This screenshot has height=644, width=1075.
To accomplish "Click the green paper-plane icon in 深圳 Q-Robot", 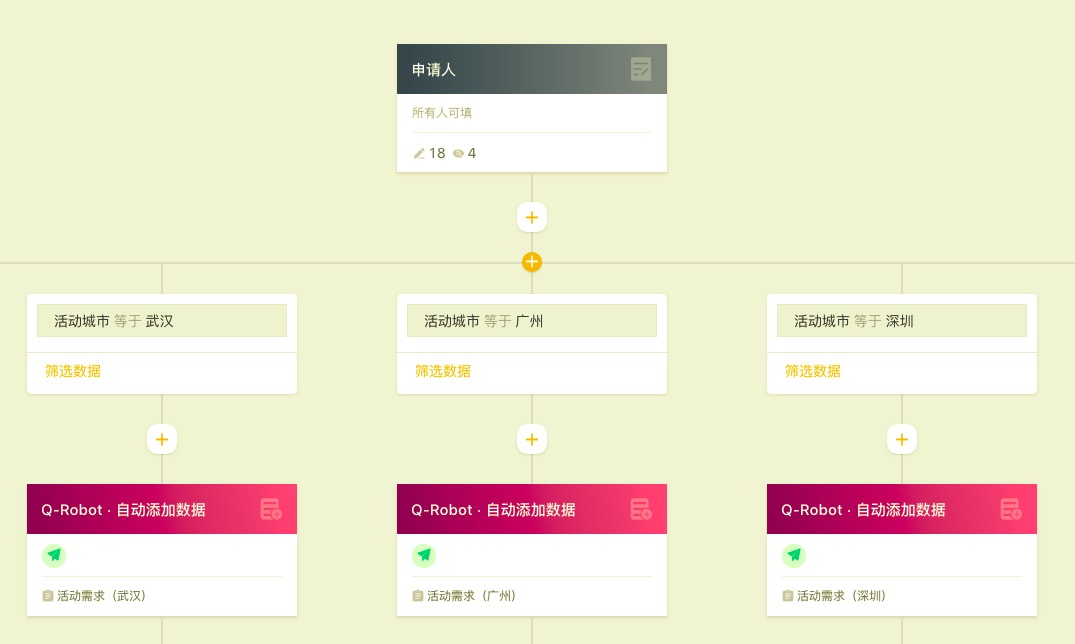I will click(x=794, y=555).
